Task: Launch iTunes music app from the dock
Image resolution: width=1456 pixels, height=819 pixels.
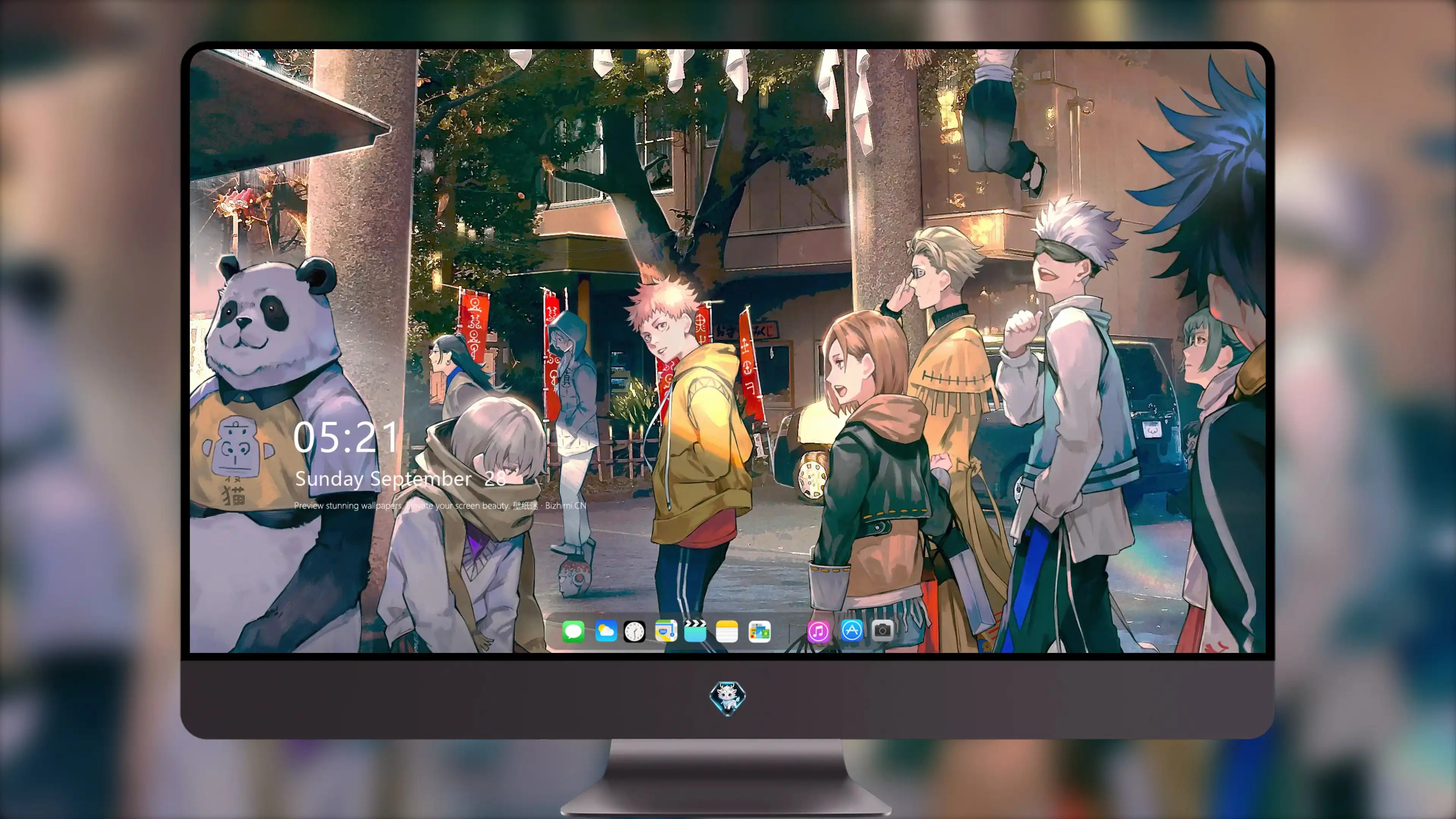Action: [x=819, y=631]
